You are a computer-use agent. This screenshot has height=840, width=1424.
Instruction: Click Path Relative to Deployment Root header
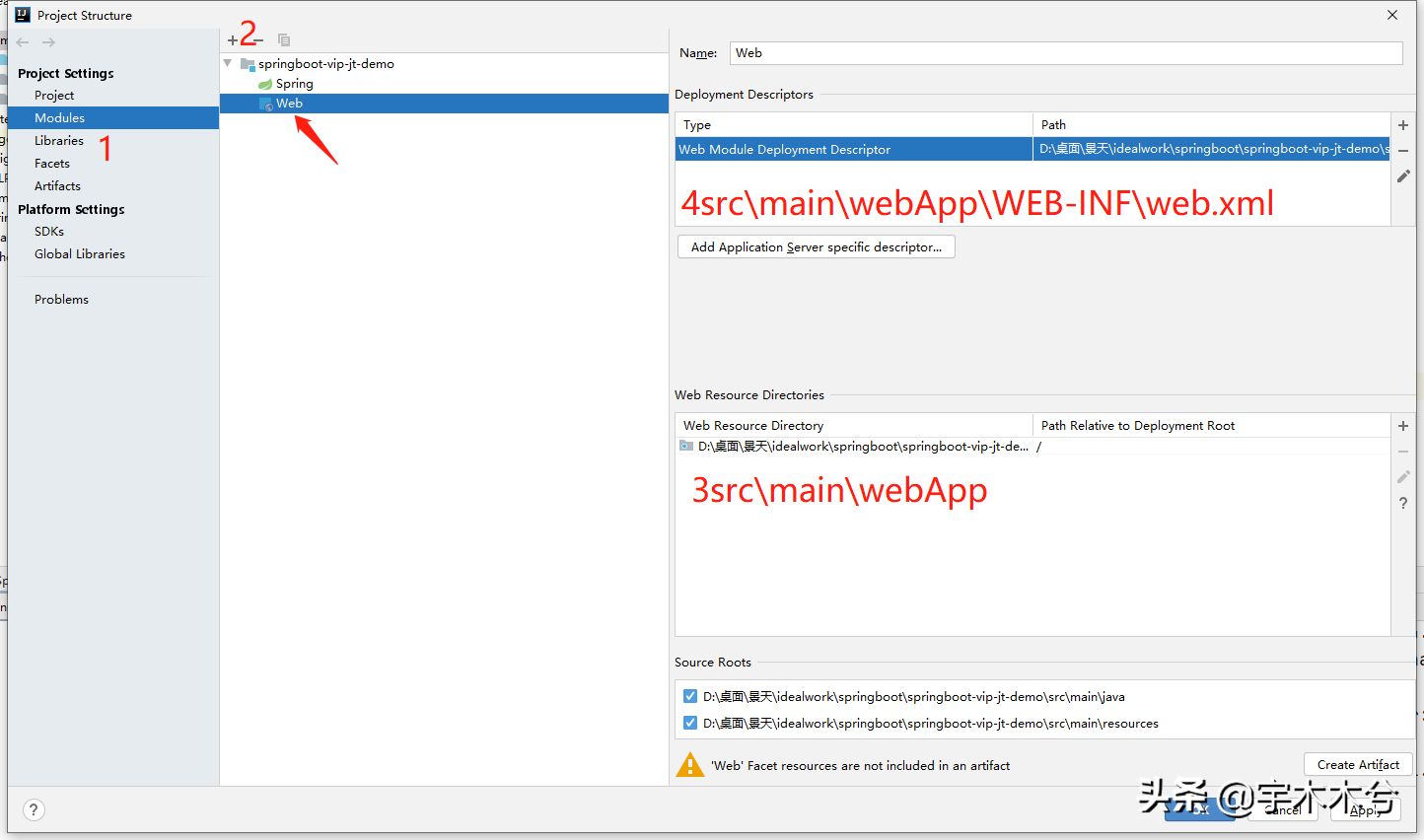click(1211, 426)
